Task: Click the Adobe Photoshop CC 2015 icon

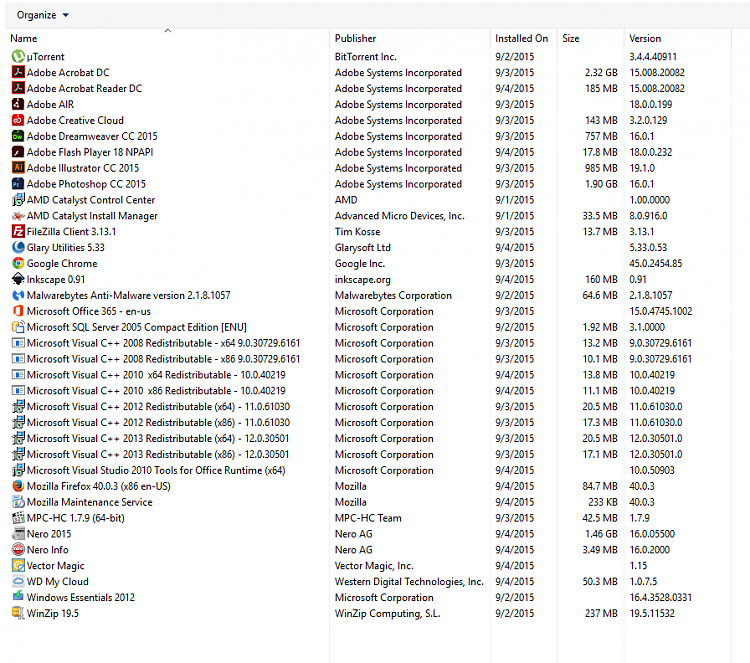Action: point(18,184)
